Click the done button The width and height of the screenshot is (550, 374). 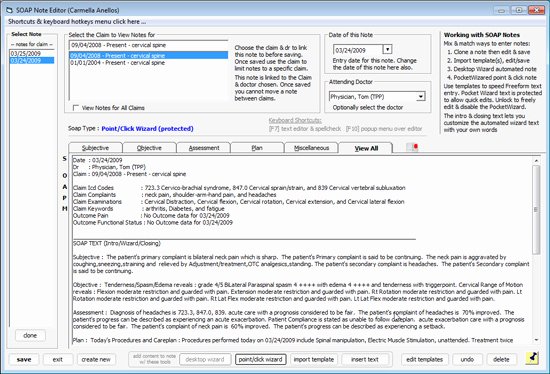(x=30, y=335)
